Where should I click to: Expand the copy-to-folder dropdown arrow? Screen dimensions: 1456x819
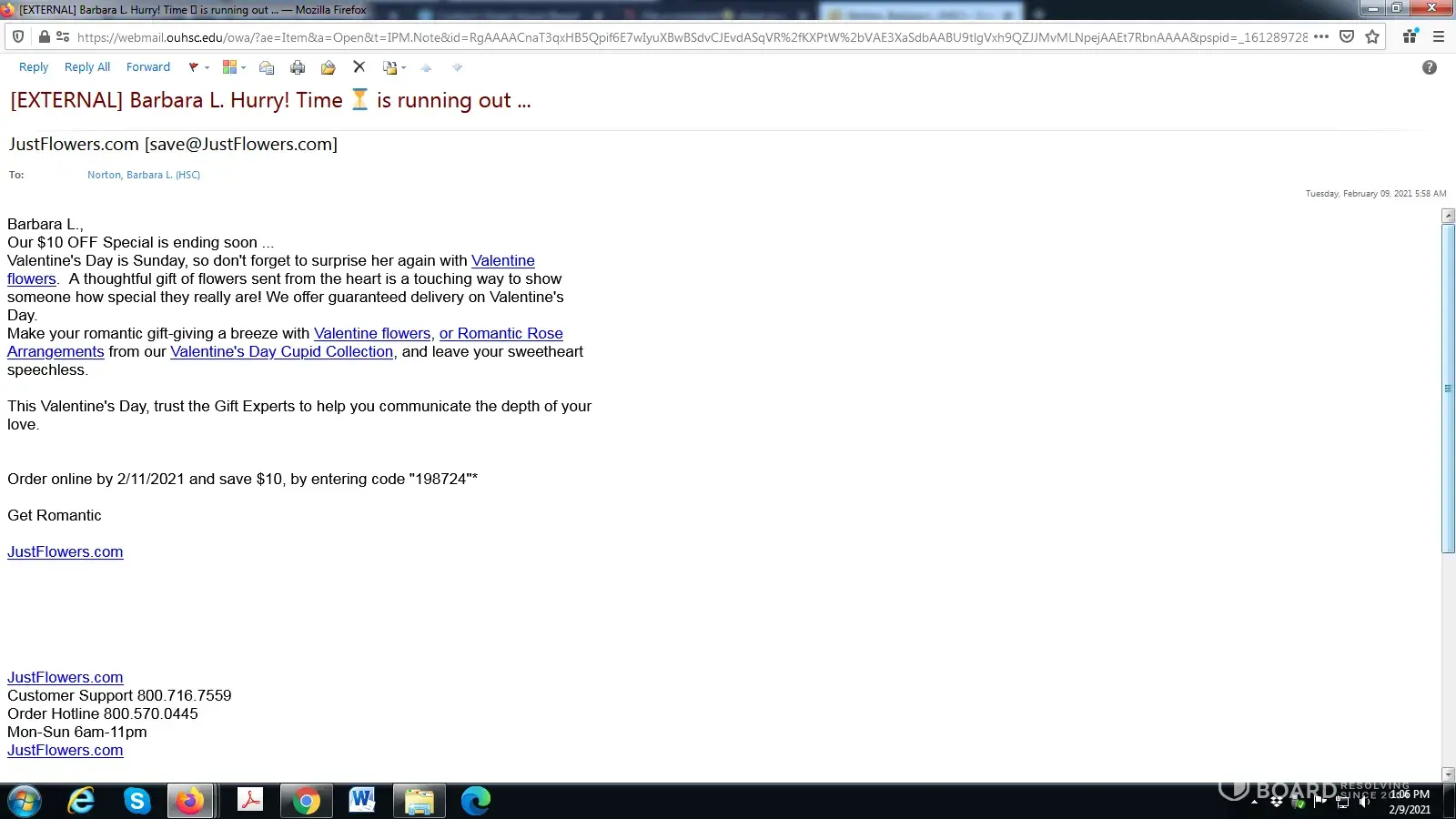pos(403,67)
